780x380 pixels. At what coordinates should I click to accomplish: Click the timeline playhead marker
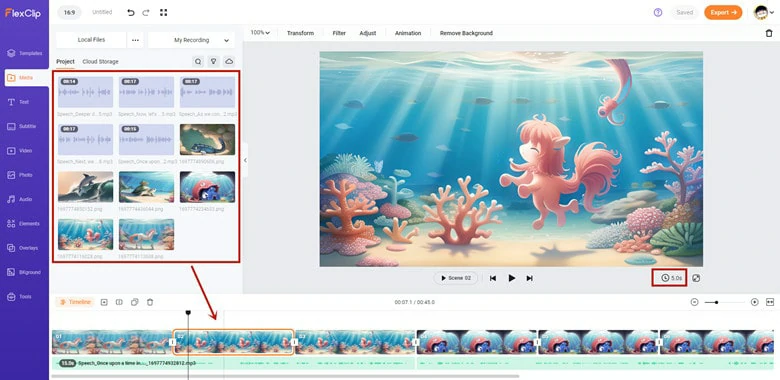pos(188,312)
